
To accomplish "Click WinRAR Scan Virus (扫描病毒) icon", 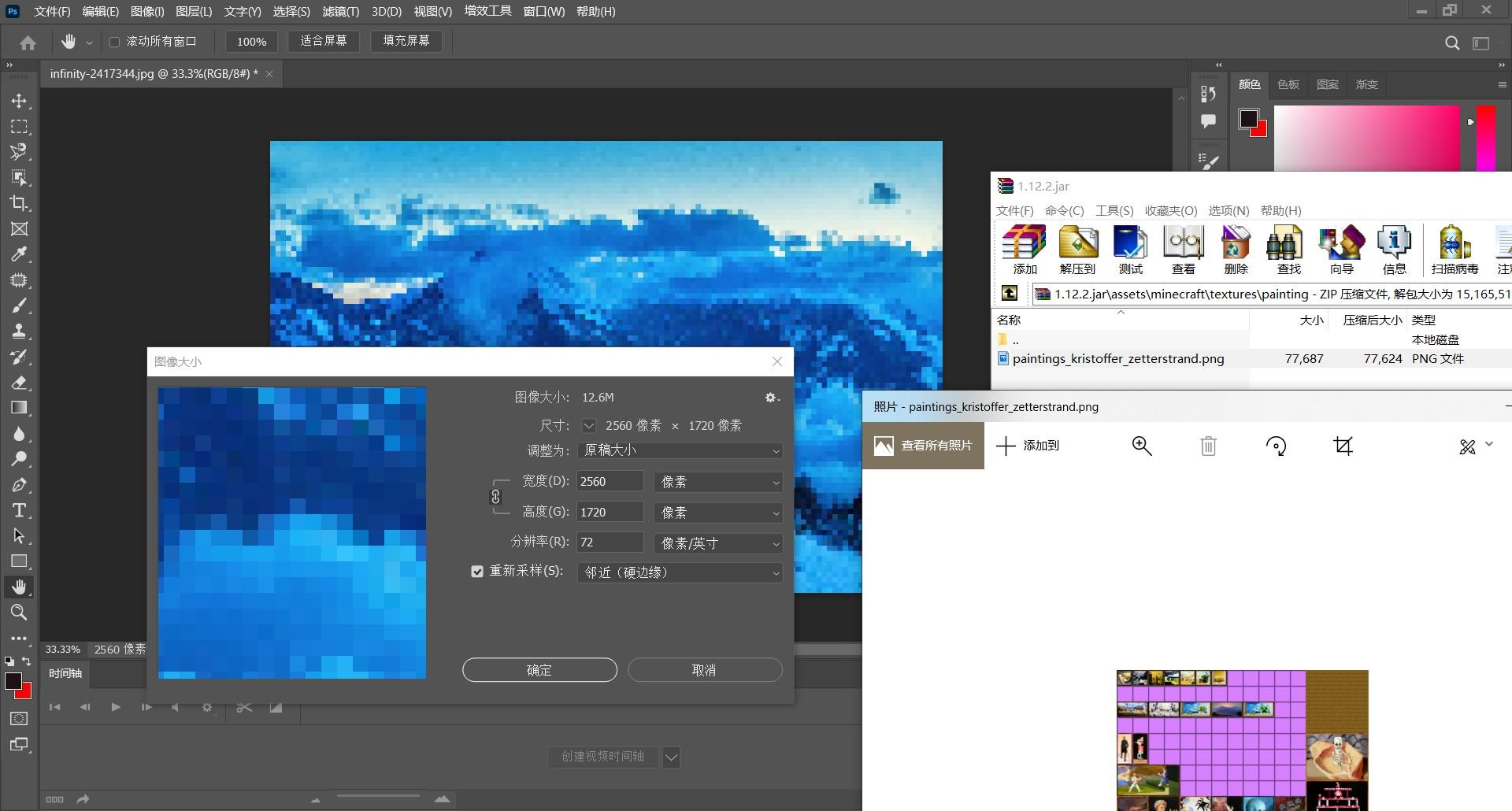I will [1455, 250].
